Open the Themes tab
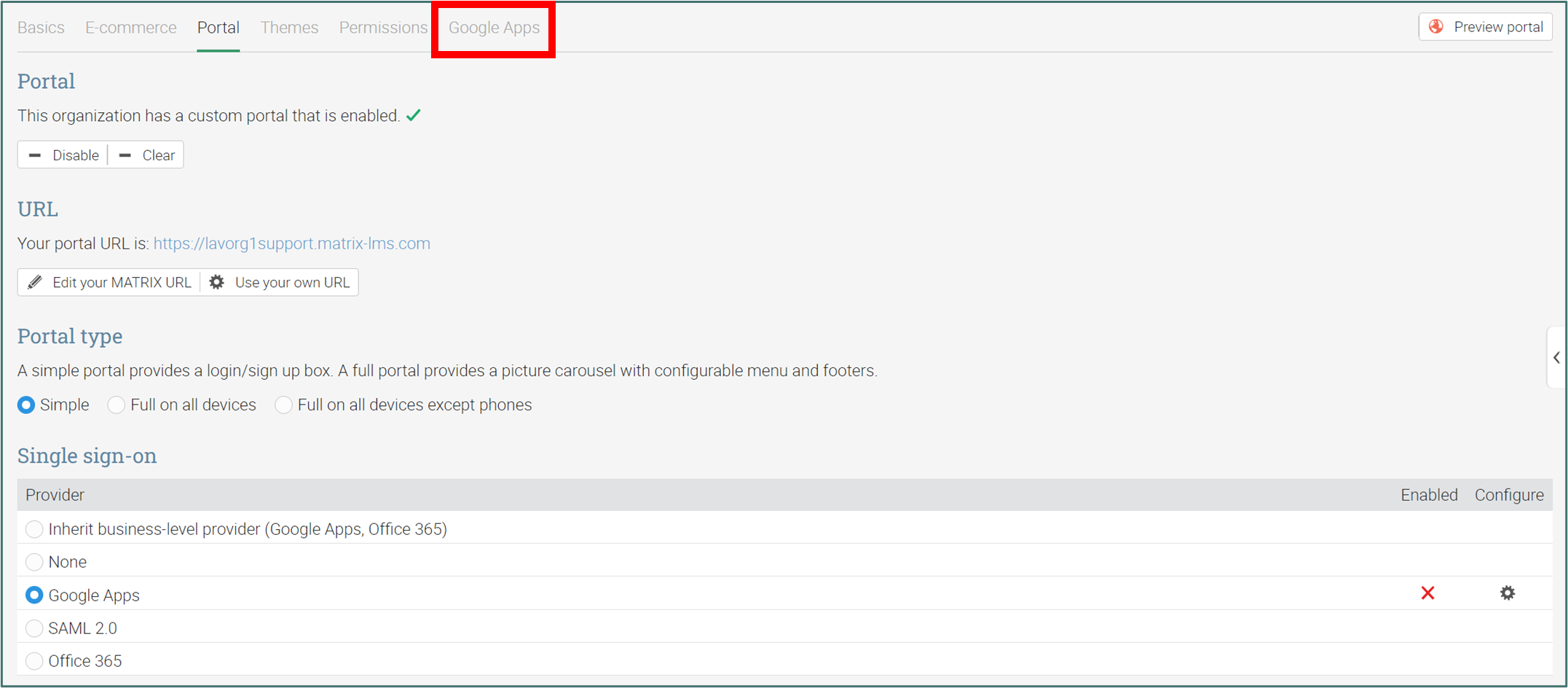1568x688 pixels. pos(289,28)
